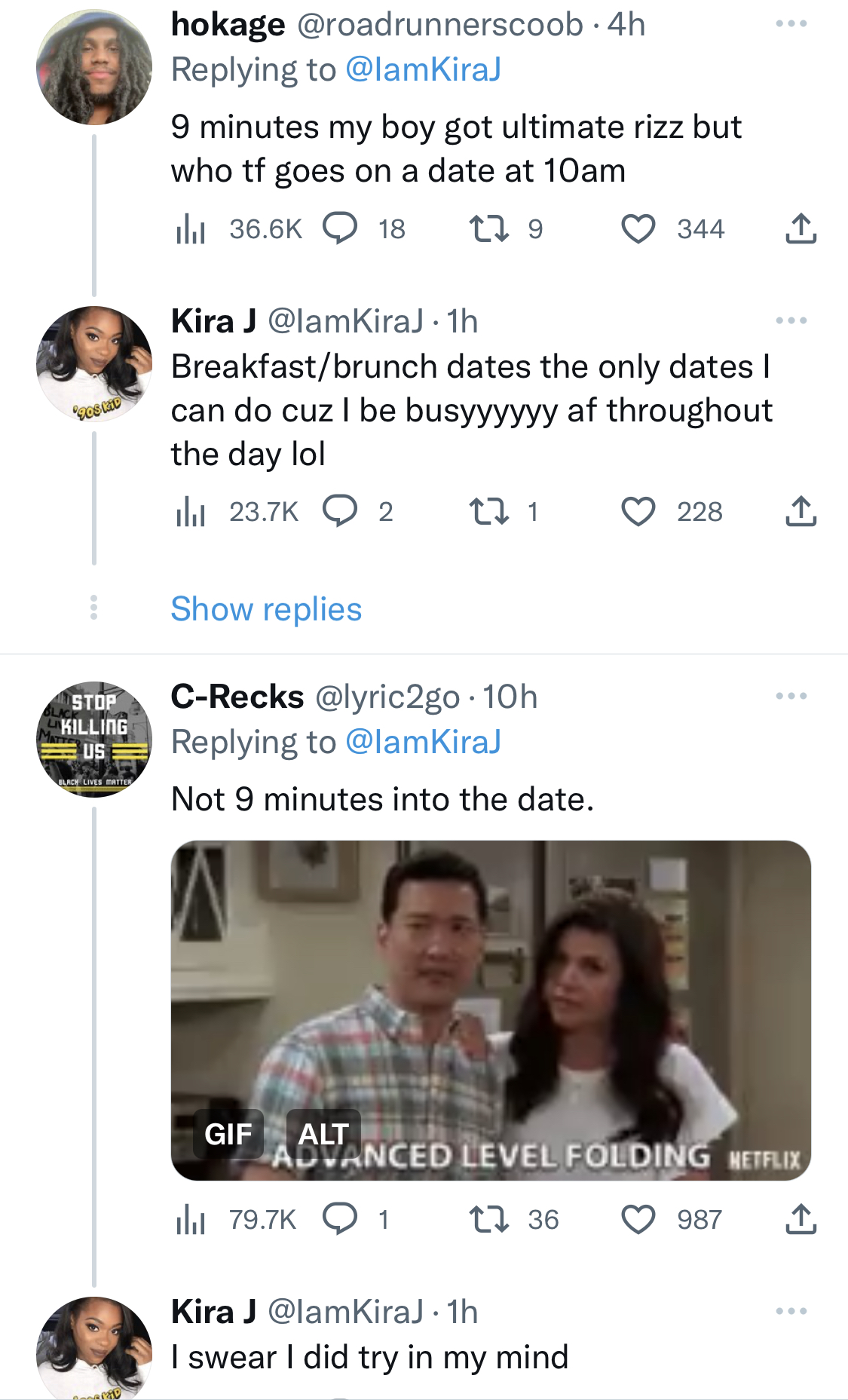Screen dimensions: 848x1400
Task: Open reply bubble on hokage's tweet
Action: (340, 229)
